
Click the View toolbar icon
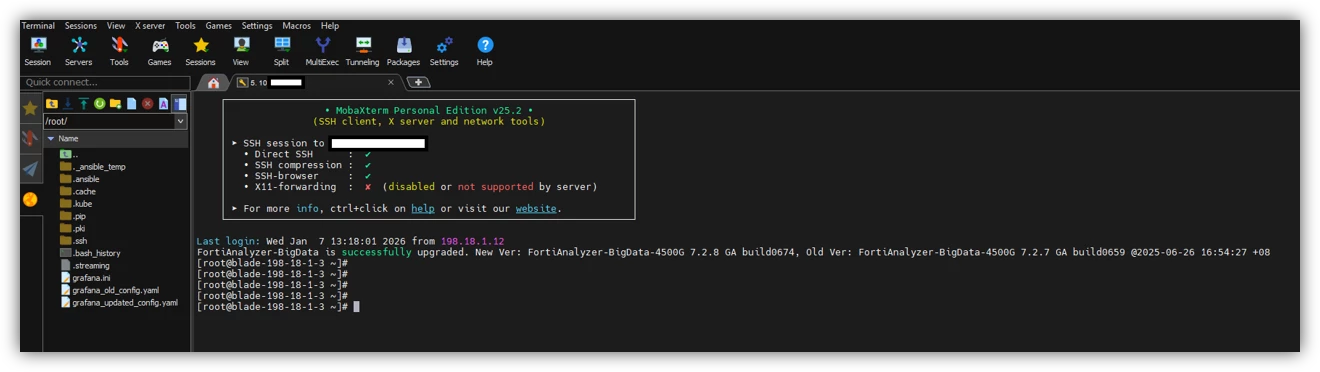[x=241, y=51]
